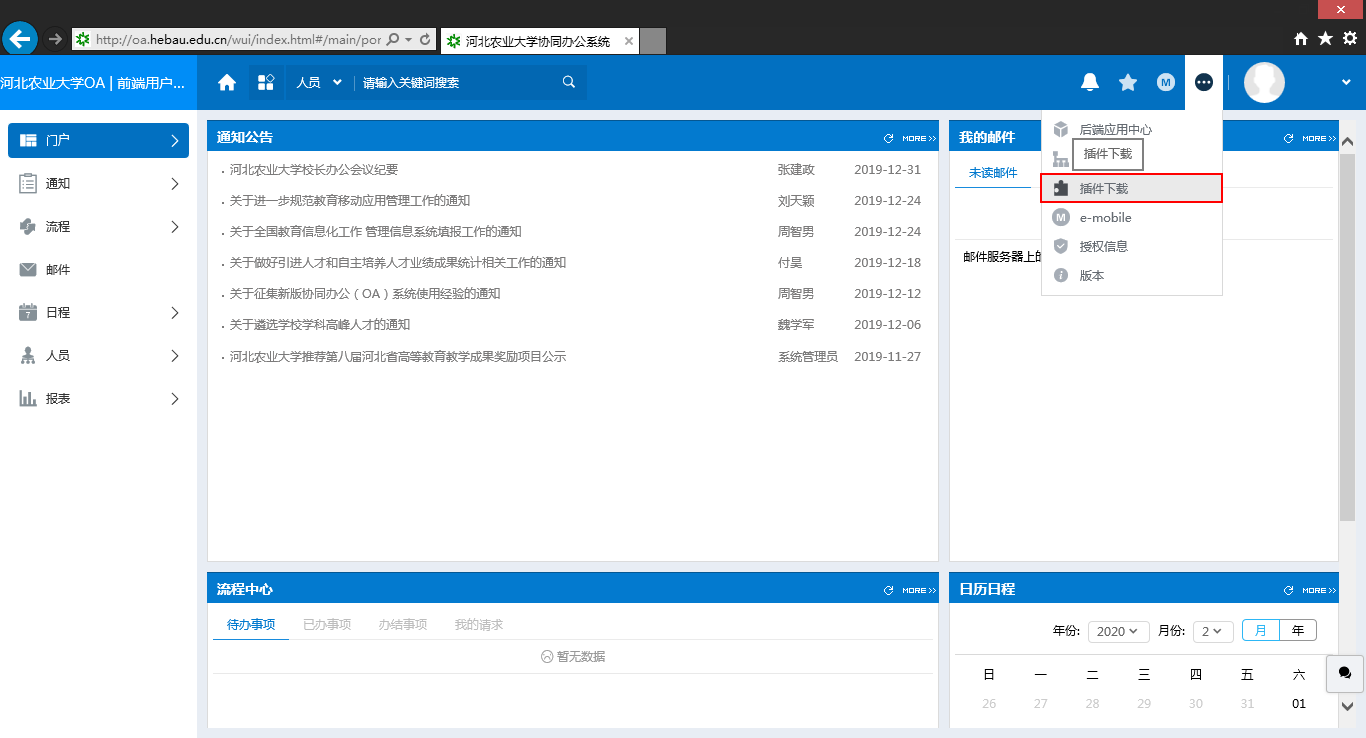The image size is (1366, 738).
Task: Open browser settings gear
Action: click(1350, 39)
